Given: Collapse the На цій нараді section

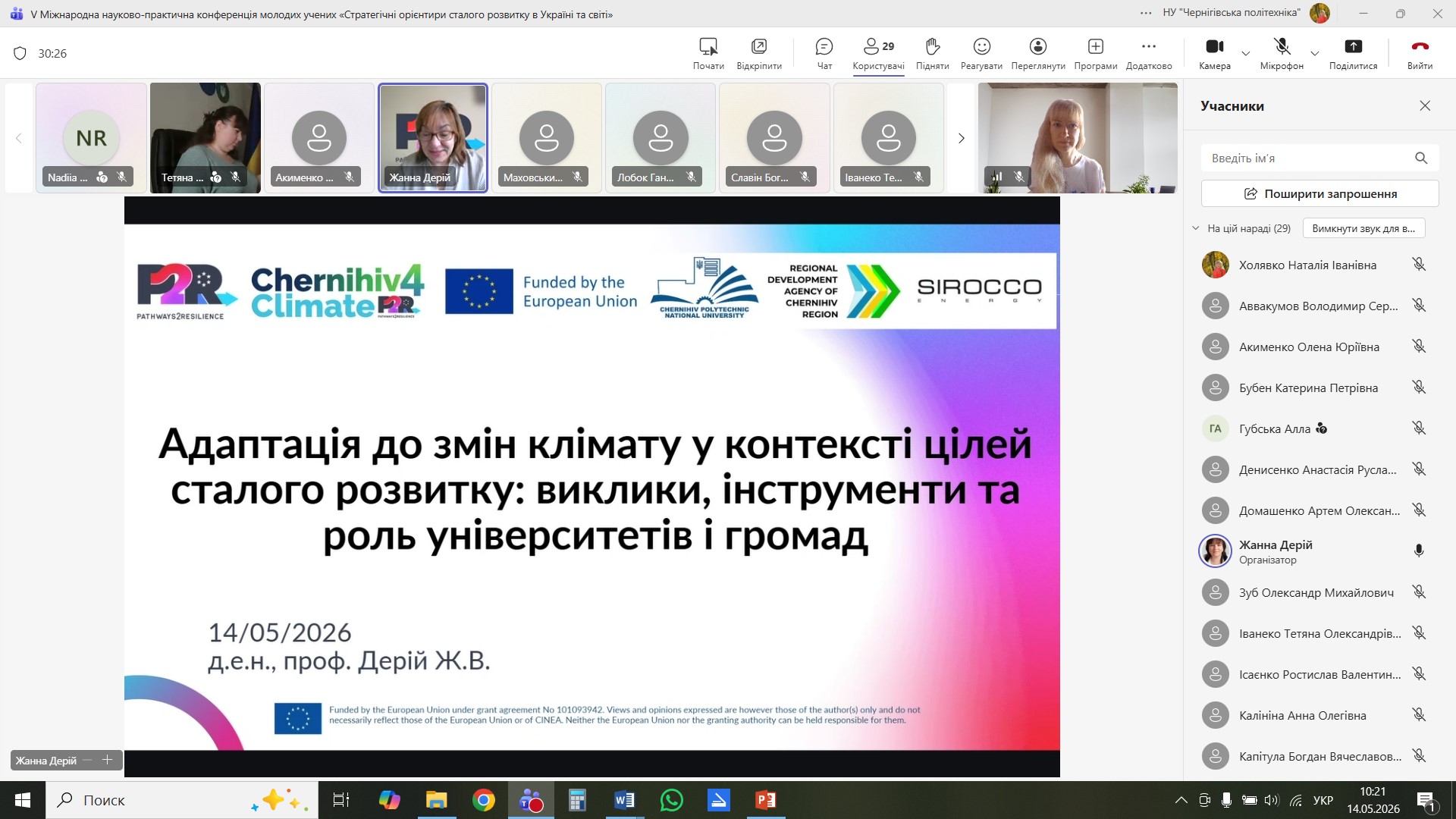Looking at the screenshot, I should point(1196,228).
